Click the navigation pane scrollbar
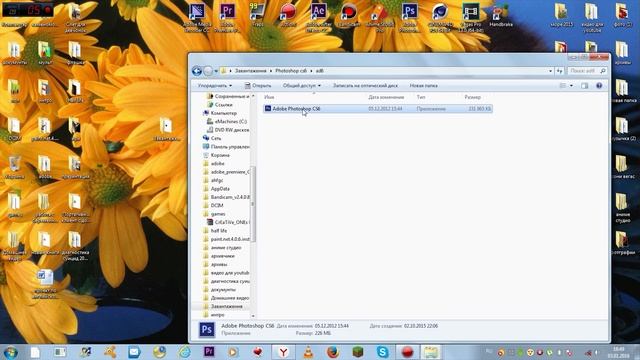Image resolution: width=640 pixels, height=360 pixels. point(253,204)
